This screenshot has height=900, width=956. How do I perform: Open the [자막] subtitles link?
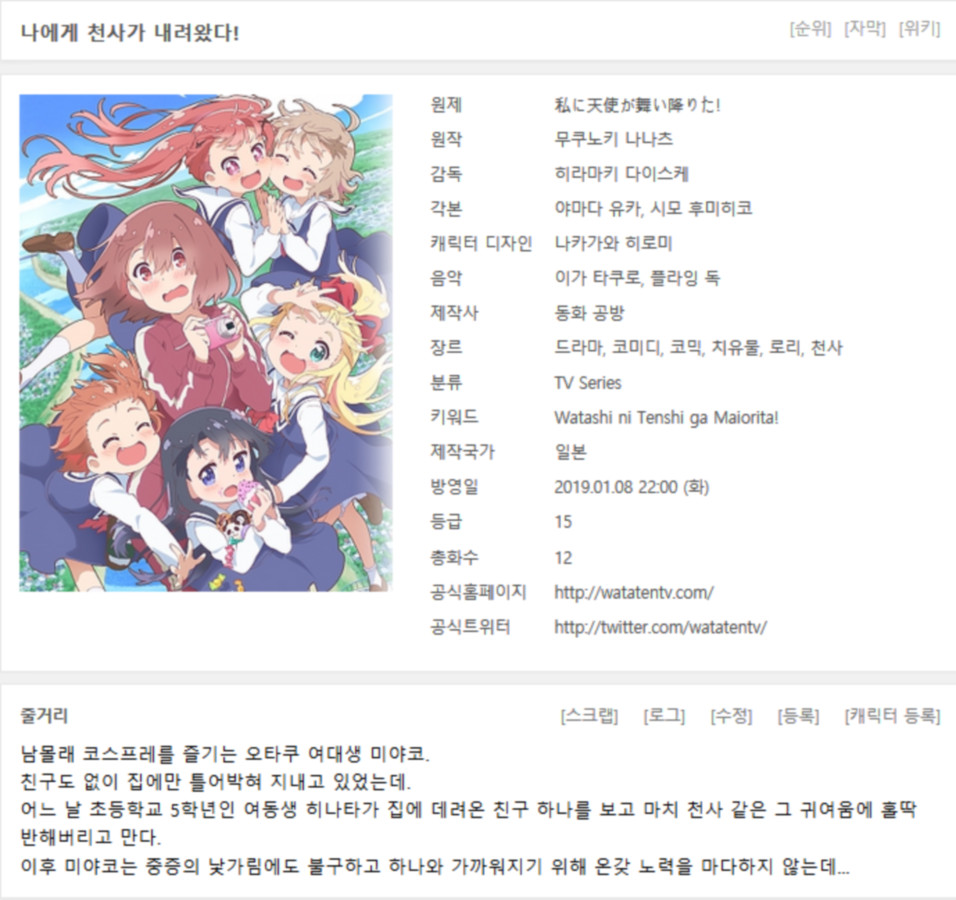tap(865, 29)
